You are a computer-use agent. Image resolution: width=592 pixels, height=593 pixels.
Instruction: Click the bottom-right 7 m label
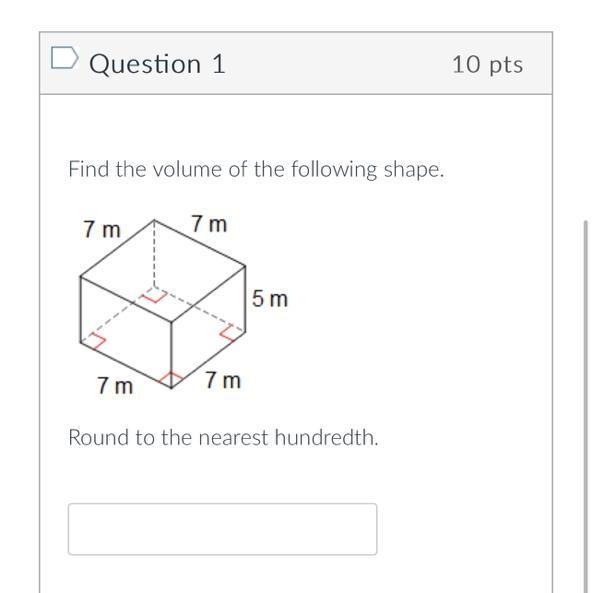(x=222, y=380)
